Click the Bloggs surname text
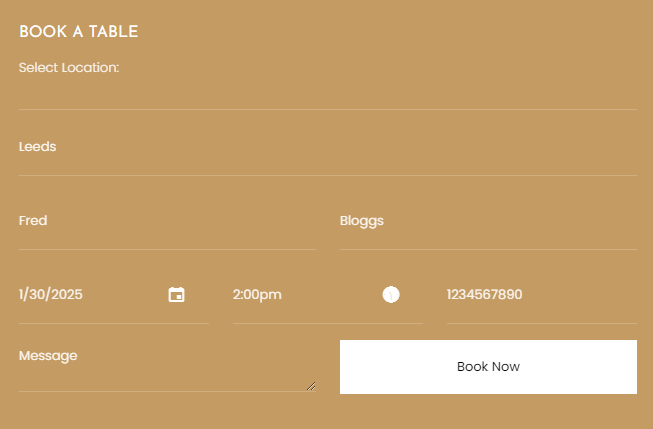The image size is (653, 429). [x=361, y=221]
